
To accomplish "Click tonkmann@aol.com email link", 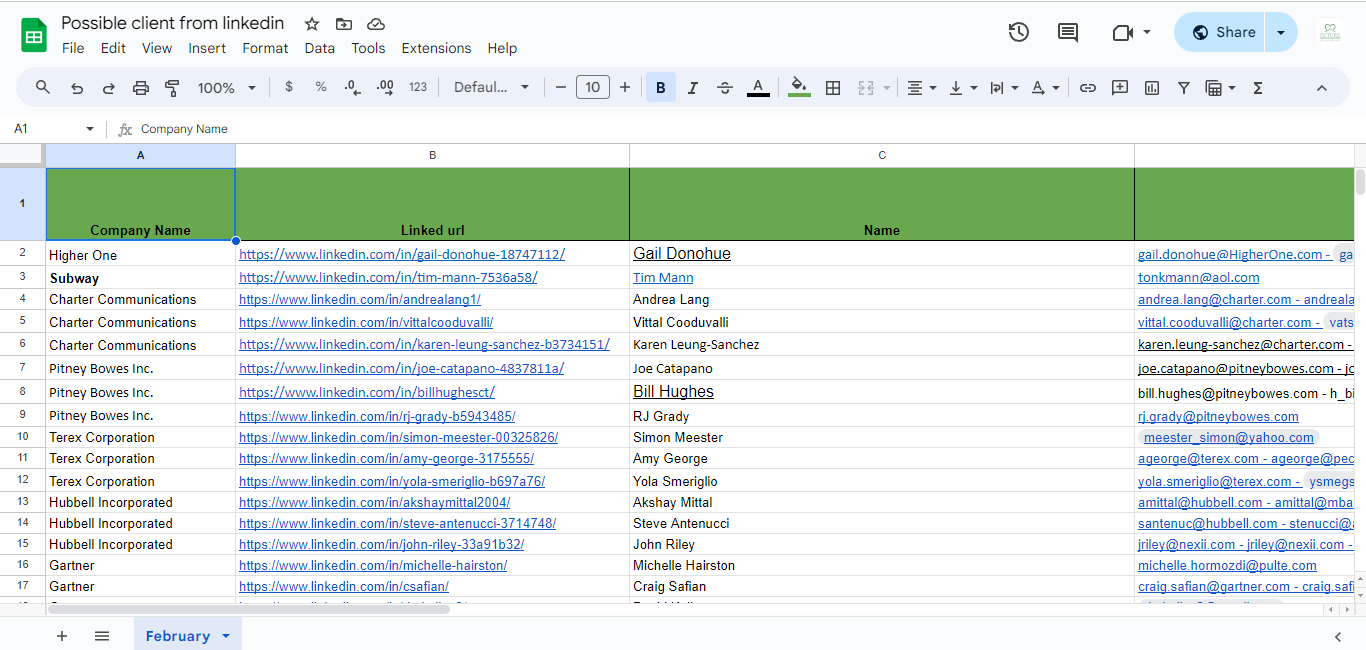I will (x=1199, y=278).
